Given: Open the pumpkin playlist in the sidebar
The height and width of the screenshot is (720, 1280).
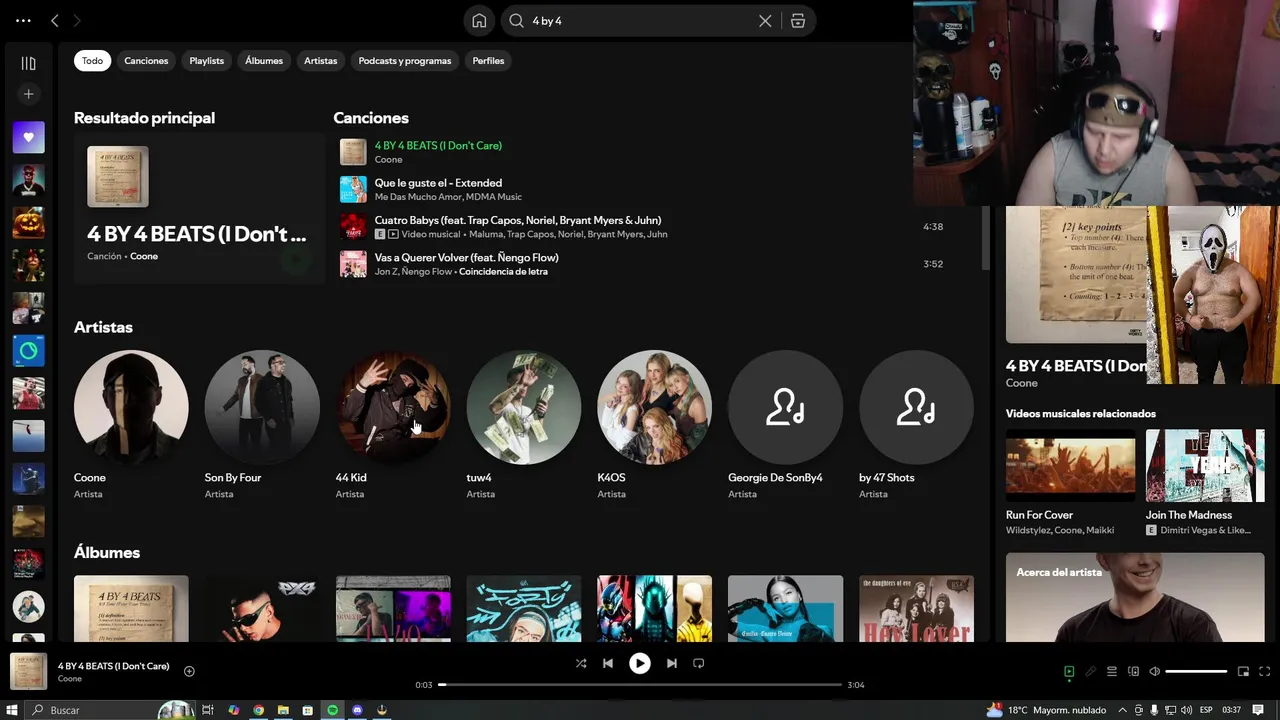Looking at the screenshot, I should pyautogui.click(x=28, y=222).
